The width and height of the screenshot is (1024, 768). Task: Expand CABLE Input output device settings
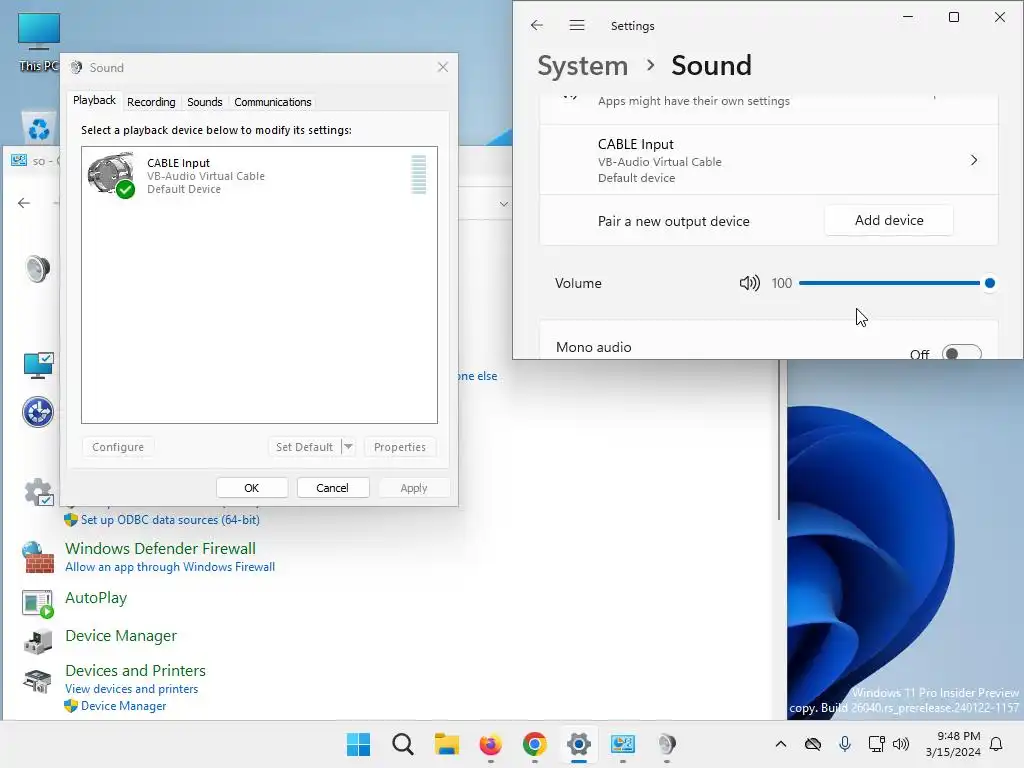point(974,160)
